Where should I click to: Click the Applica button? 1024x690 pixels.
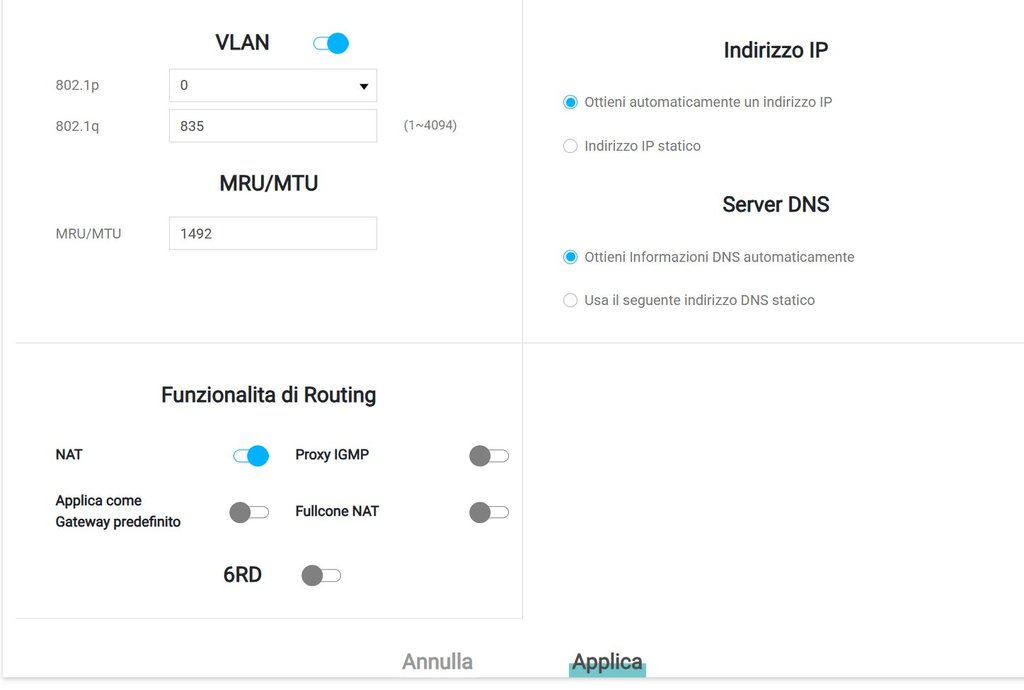click(607, 662)
